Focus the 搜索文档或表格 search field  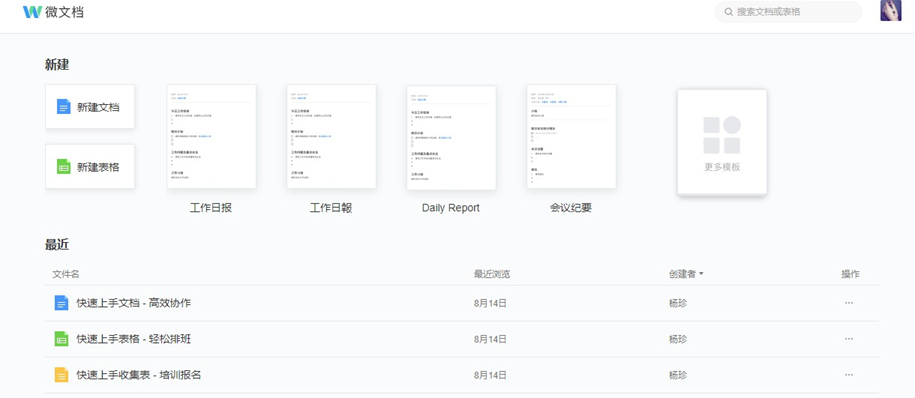pyautogui.click(x=788, y=12)
